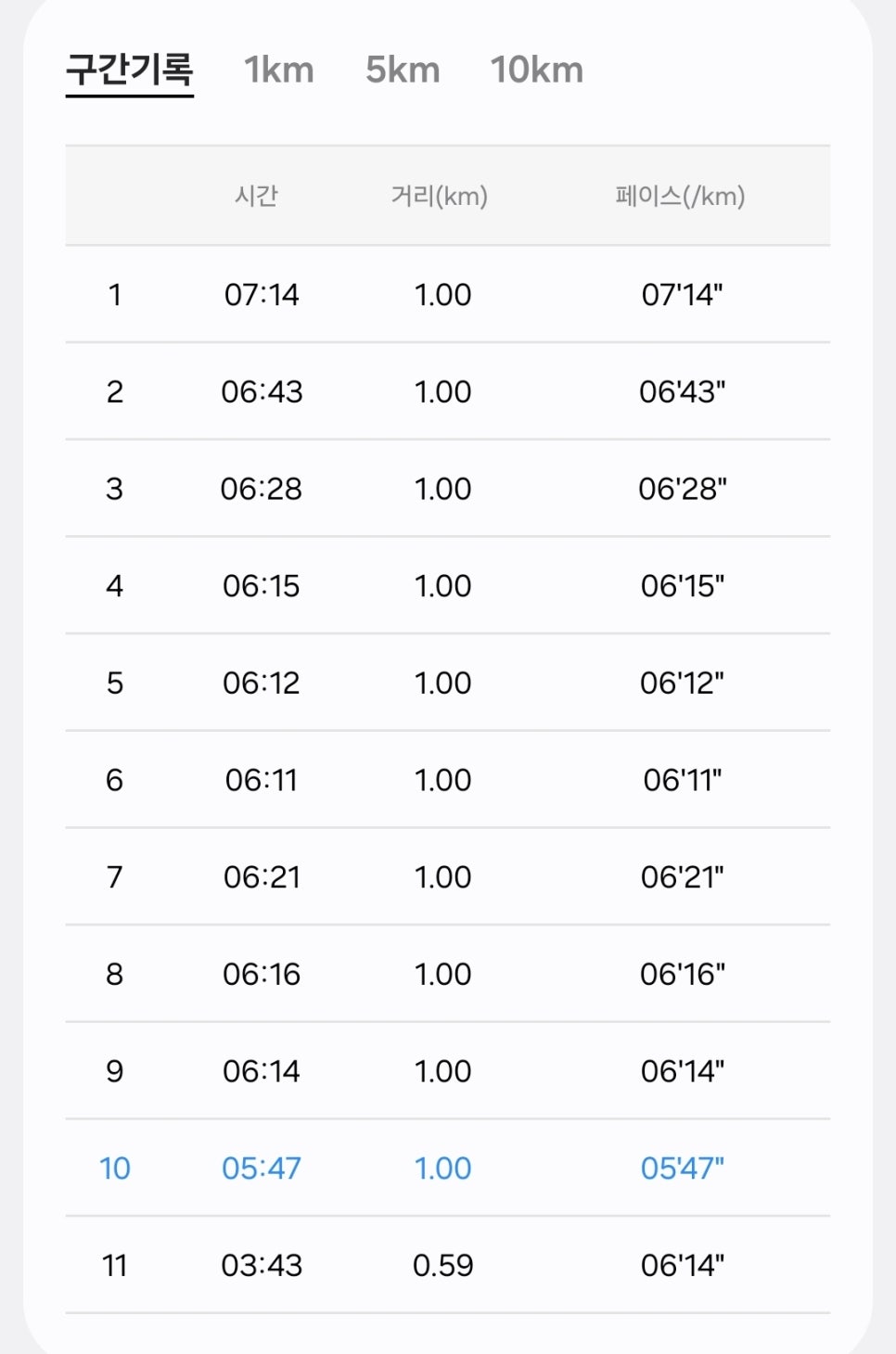Tap lap 11 time 03:43
The width and height of the screenshot is (896, 1354).
262,1265
